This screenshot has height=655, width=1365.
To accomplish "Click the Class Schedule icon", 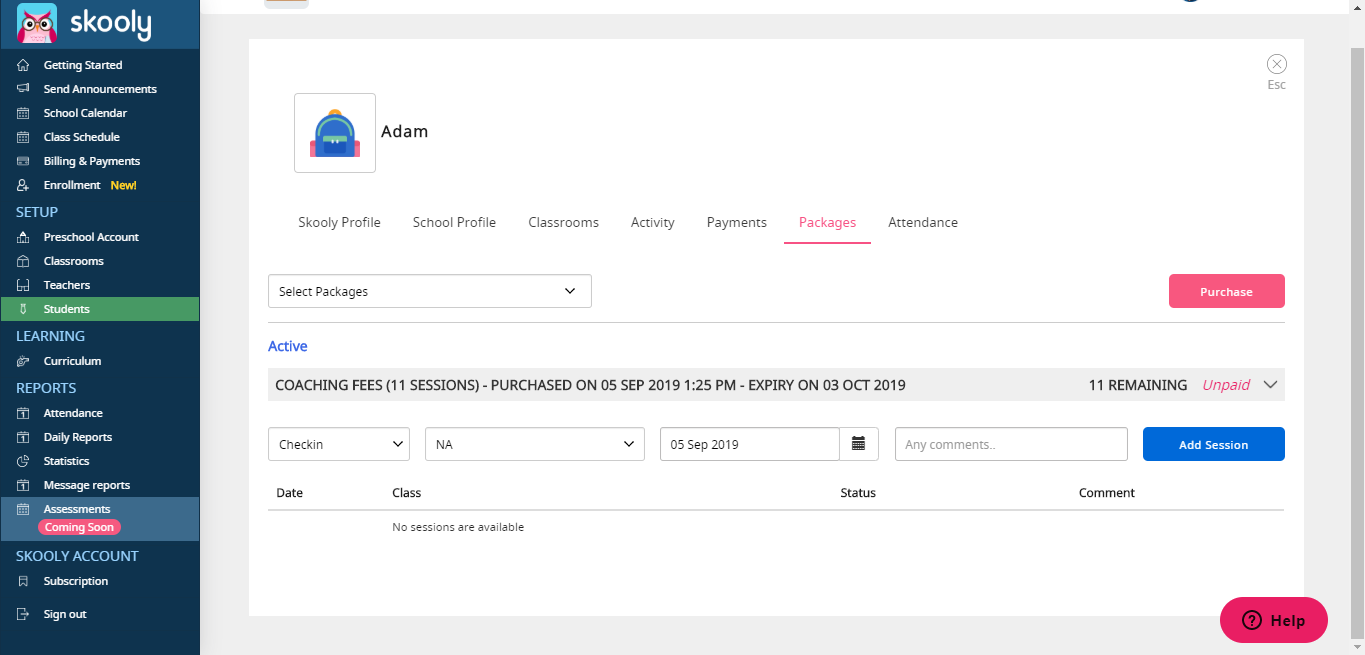I will (23, 137).
